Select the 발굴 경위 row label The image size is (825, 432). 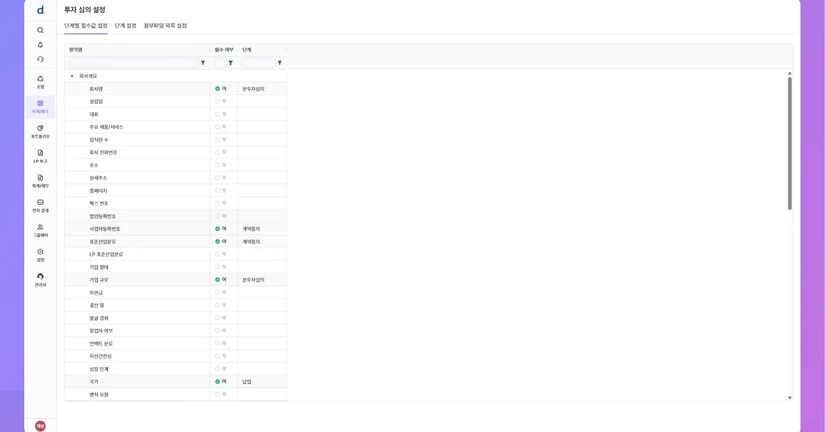(98, 318)
